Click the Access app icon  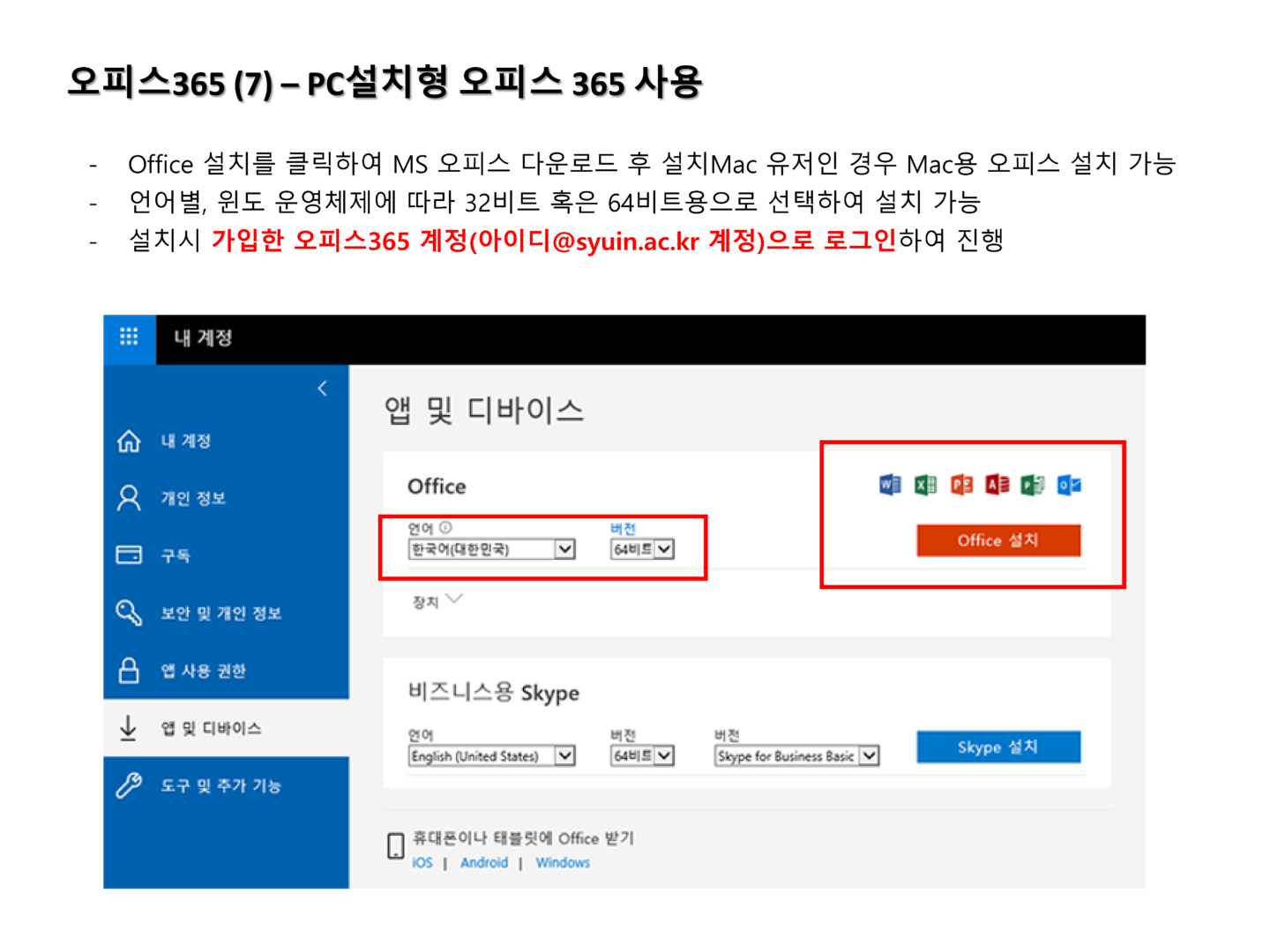click(x=997, y=485)
